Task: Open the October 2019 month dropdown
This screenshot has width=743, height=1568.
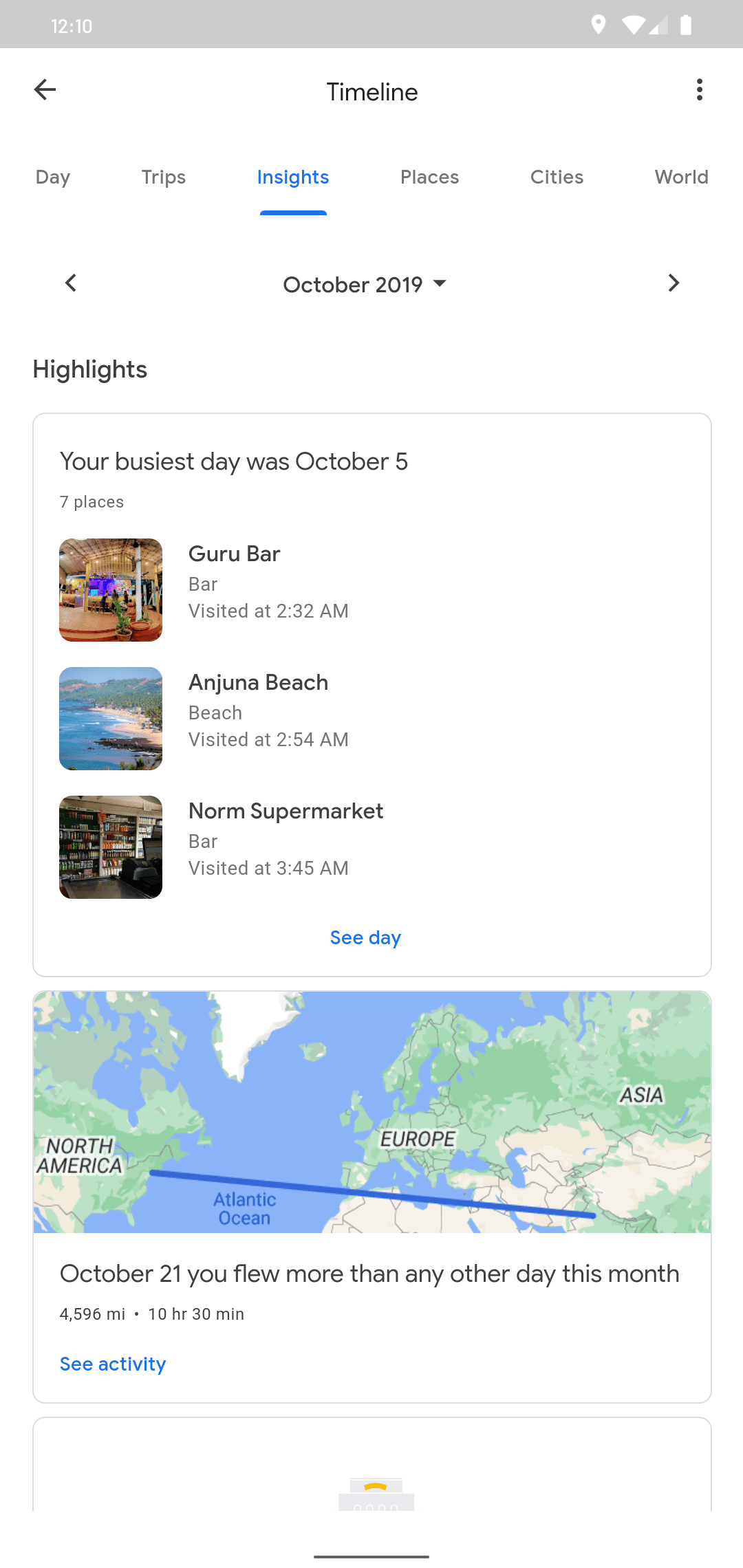Action: (x=365, y=285)
